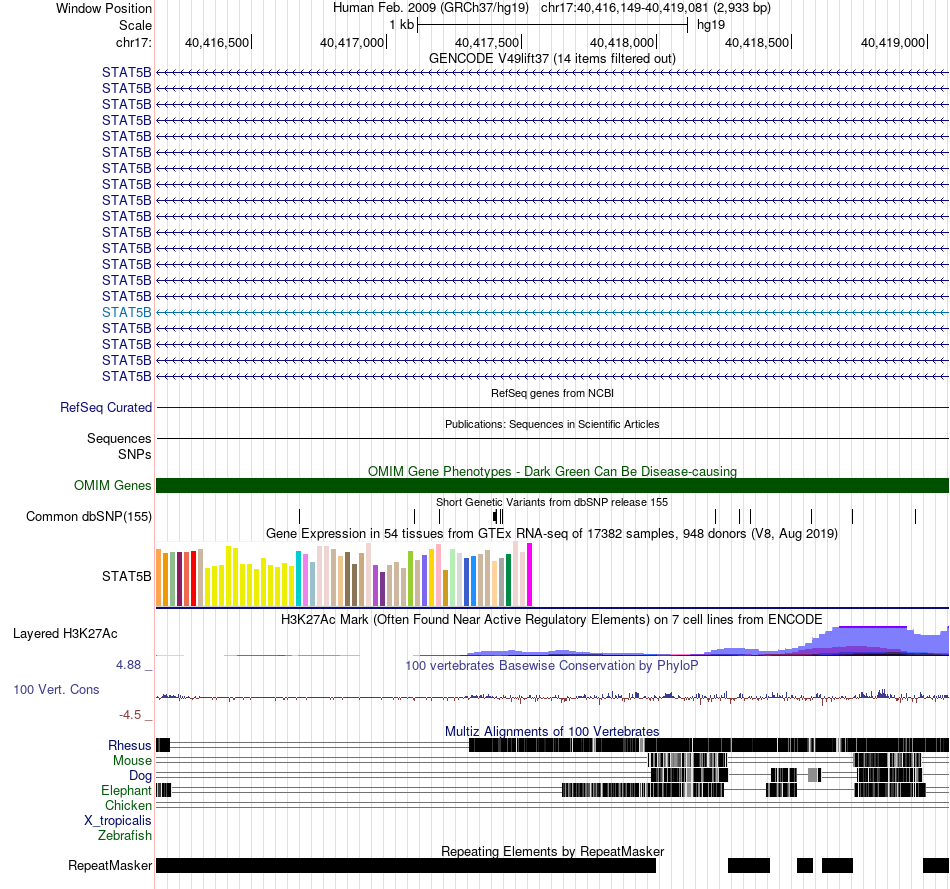Click the Sequences SNPs track label
This screenshot has width=950, height=889.
(x=119, y=446)
